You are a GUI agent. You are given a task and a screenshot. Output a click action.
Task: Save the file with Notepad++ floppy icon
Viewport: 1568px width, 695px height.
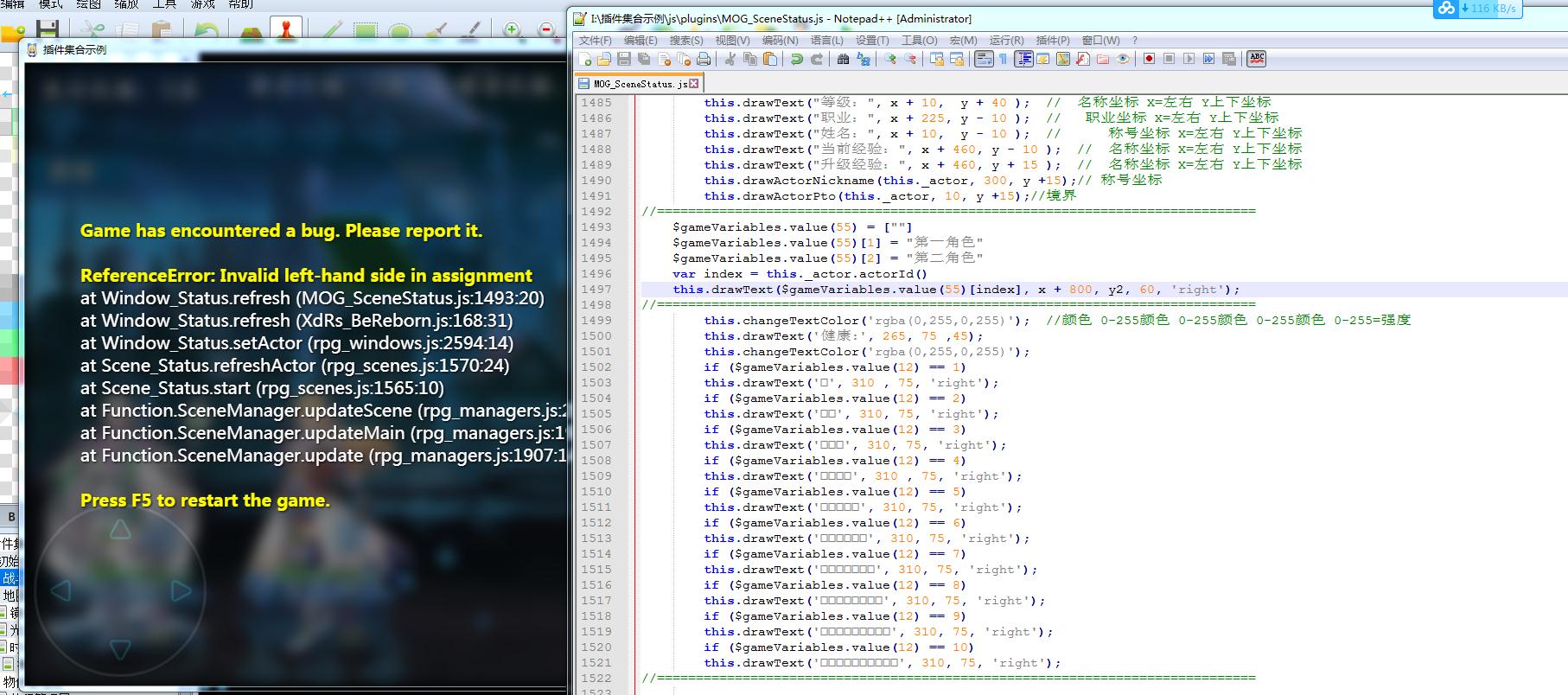624,59
